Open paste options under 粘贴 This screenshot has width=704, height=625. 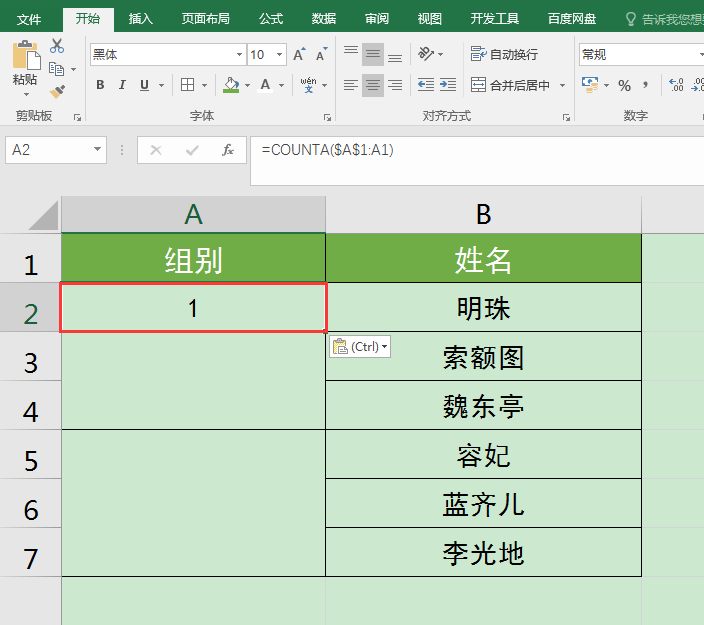[26, 94]
